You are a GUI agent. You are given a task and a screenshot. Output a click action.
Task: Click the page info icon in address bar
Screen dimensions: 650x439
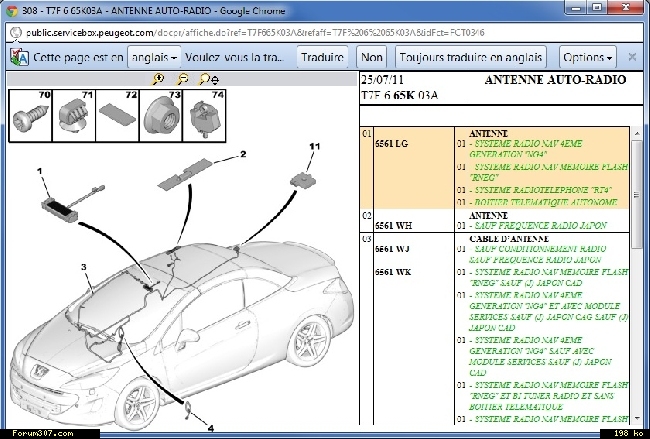click(x=16, y=32)
